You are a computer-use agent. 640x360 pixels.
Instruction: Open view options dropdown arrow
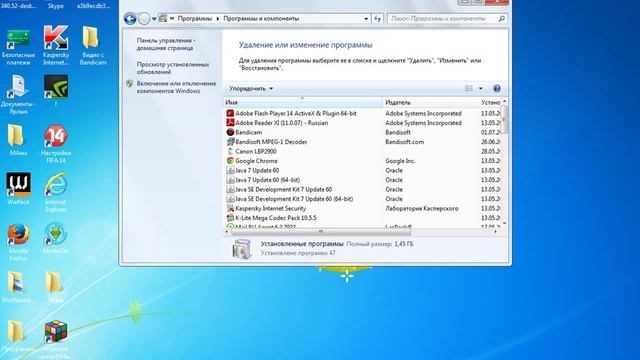[x=480, y=89]
